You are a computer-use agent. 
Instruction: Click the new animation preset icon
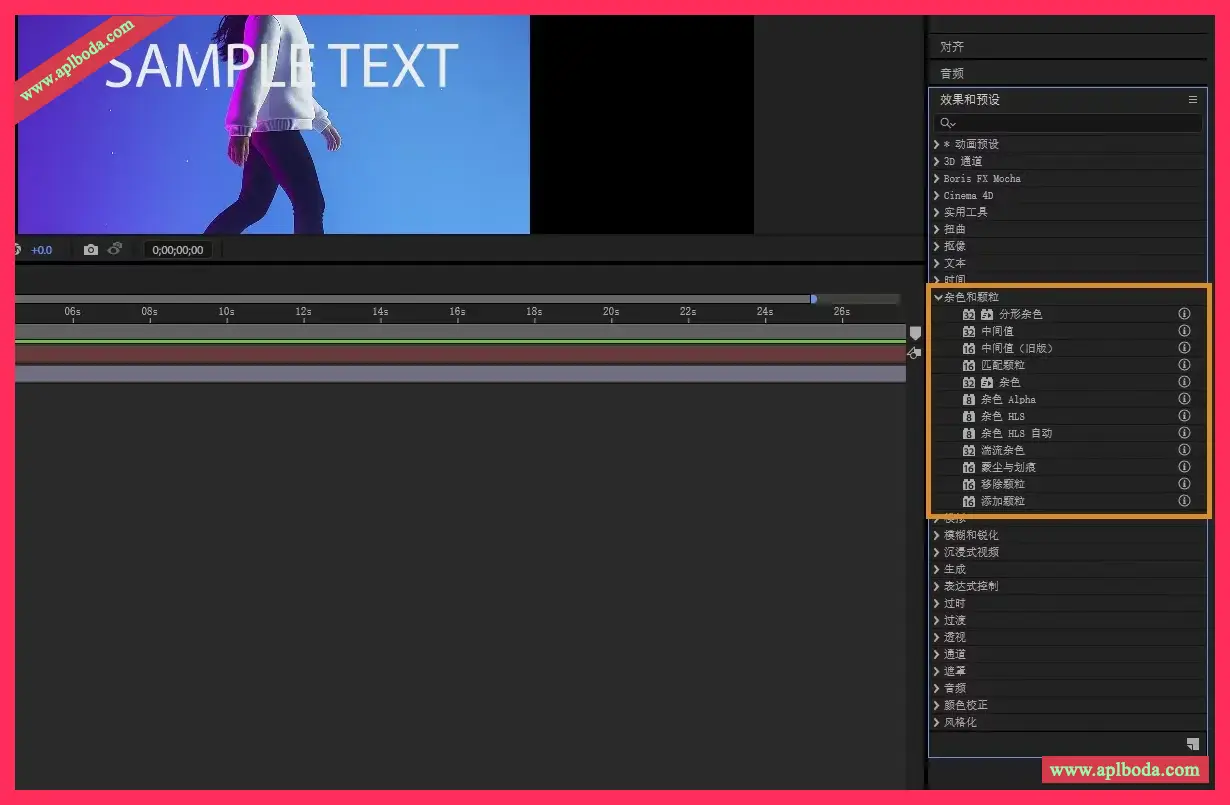coord(1192,743)
